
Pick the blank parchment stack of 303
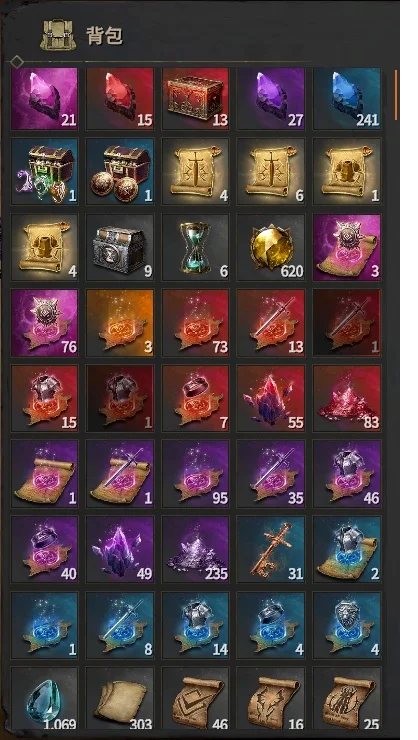click(120, 699)
